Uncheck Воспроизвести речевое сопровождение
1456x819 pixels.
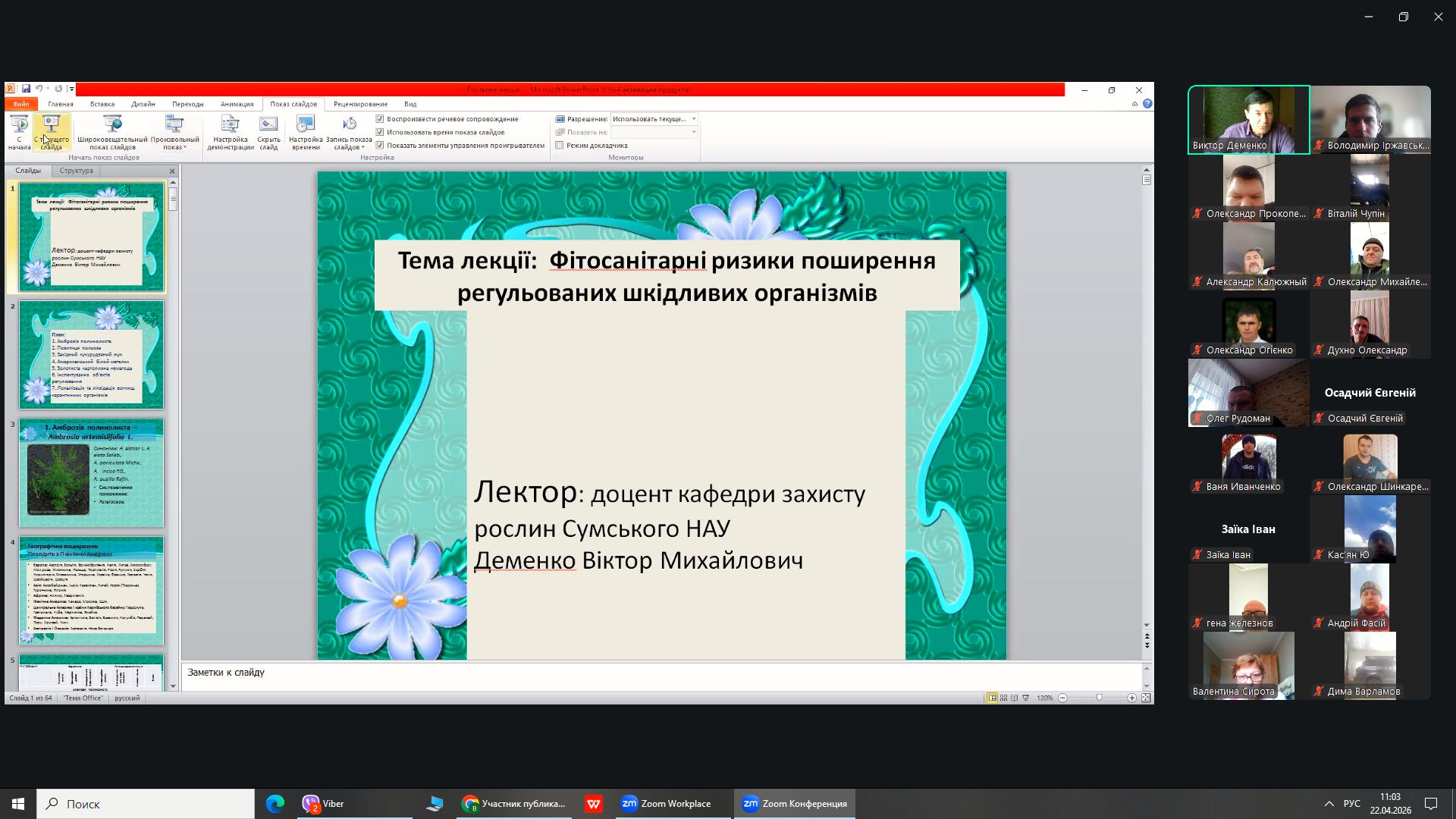point(380,119)
